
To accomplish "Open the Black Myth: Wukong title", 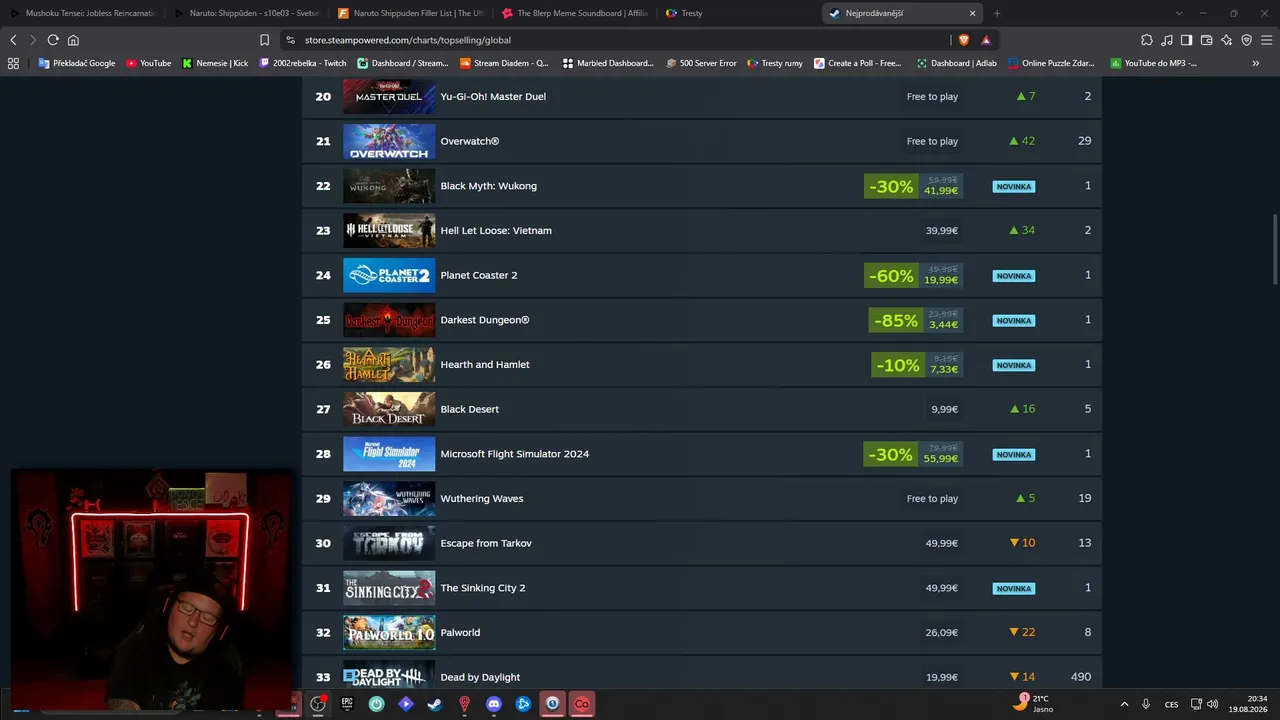I will point(489,186).
